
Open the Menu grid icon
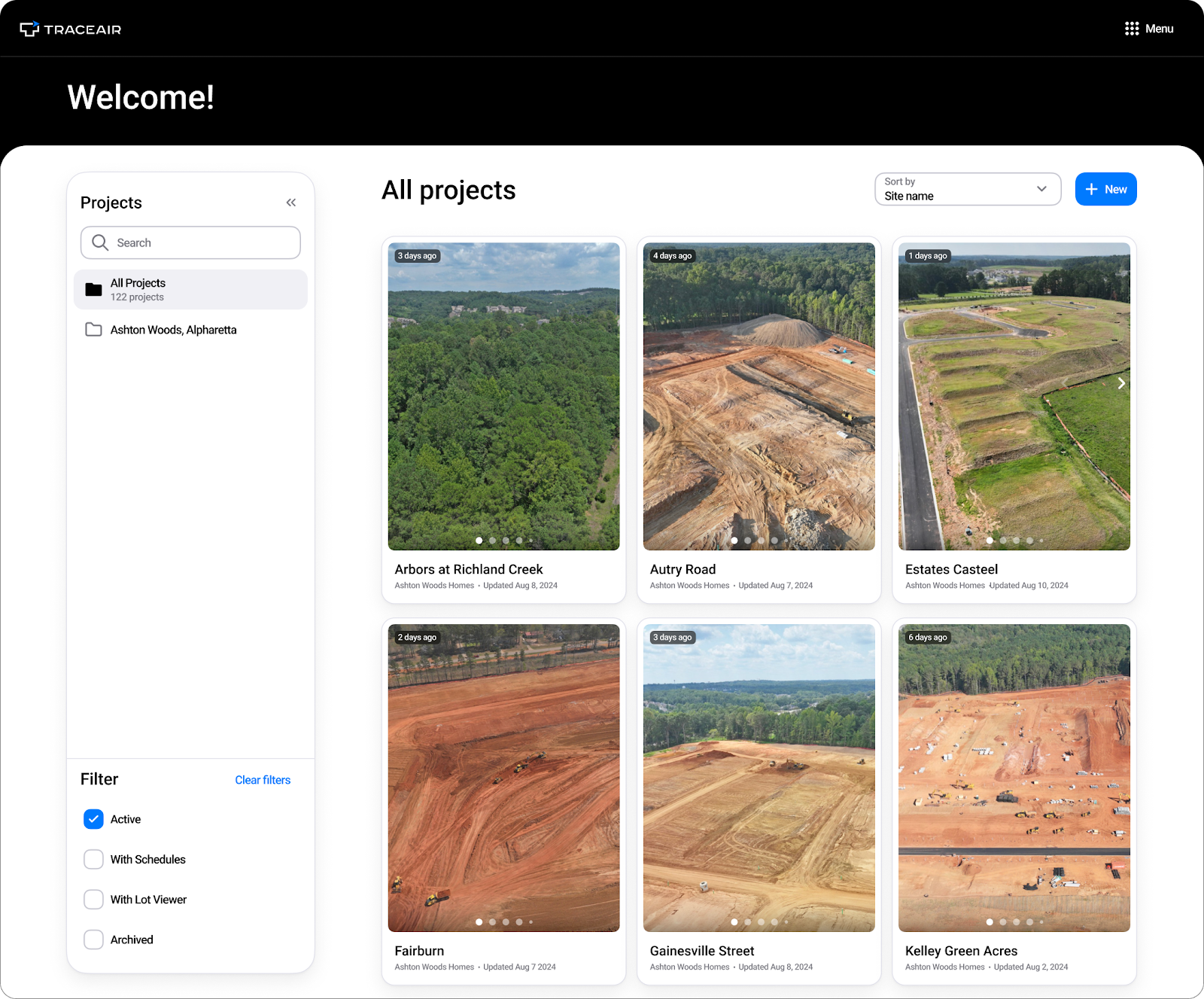pos(1131,29)
